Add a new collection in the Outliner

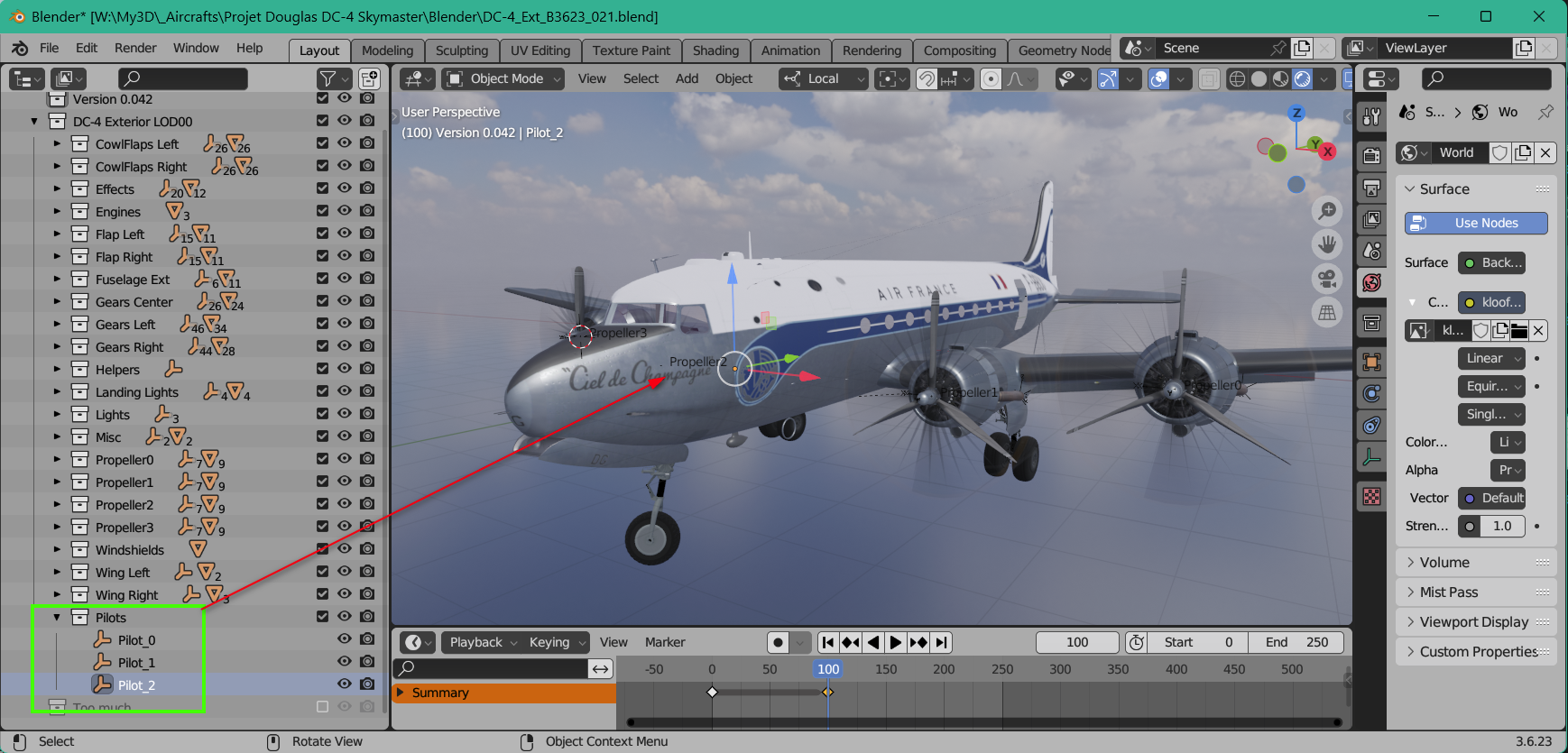point(369,78)
